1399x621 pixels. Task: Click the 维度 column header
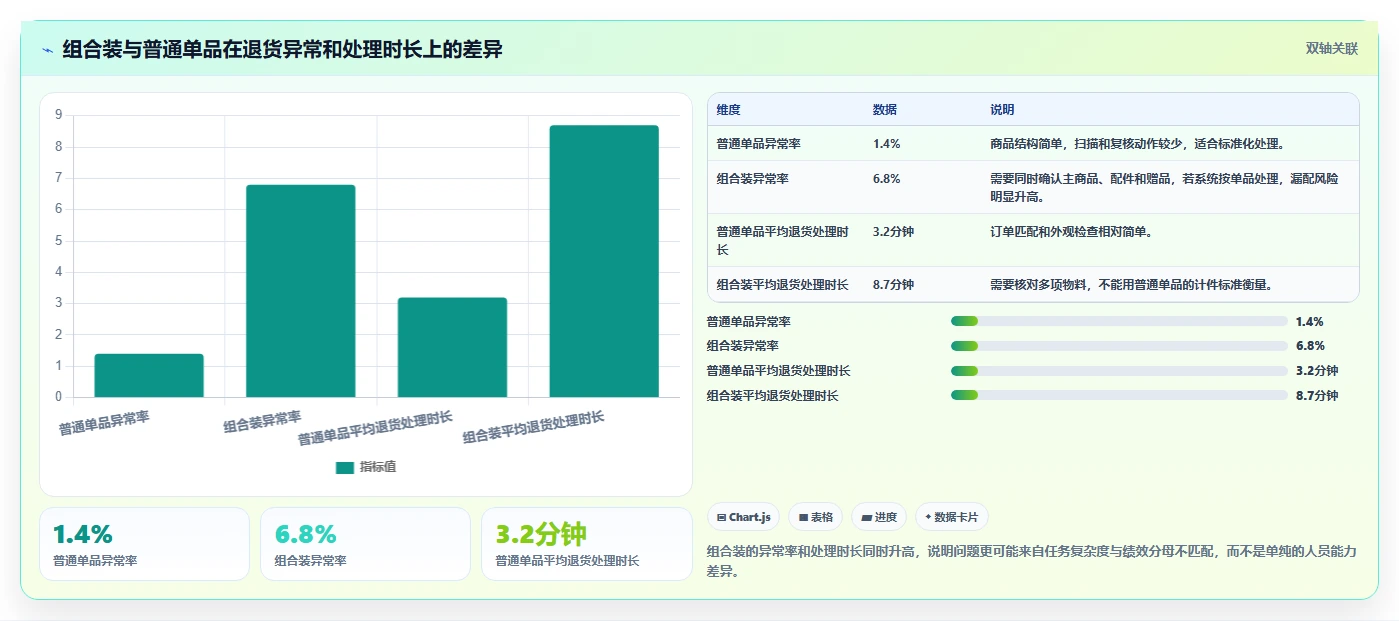coord(729,109)
